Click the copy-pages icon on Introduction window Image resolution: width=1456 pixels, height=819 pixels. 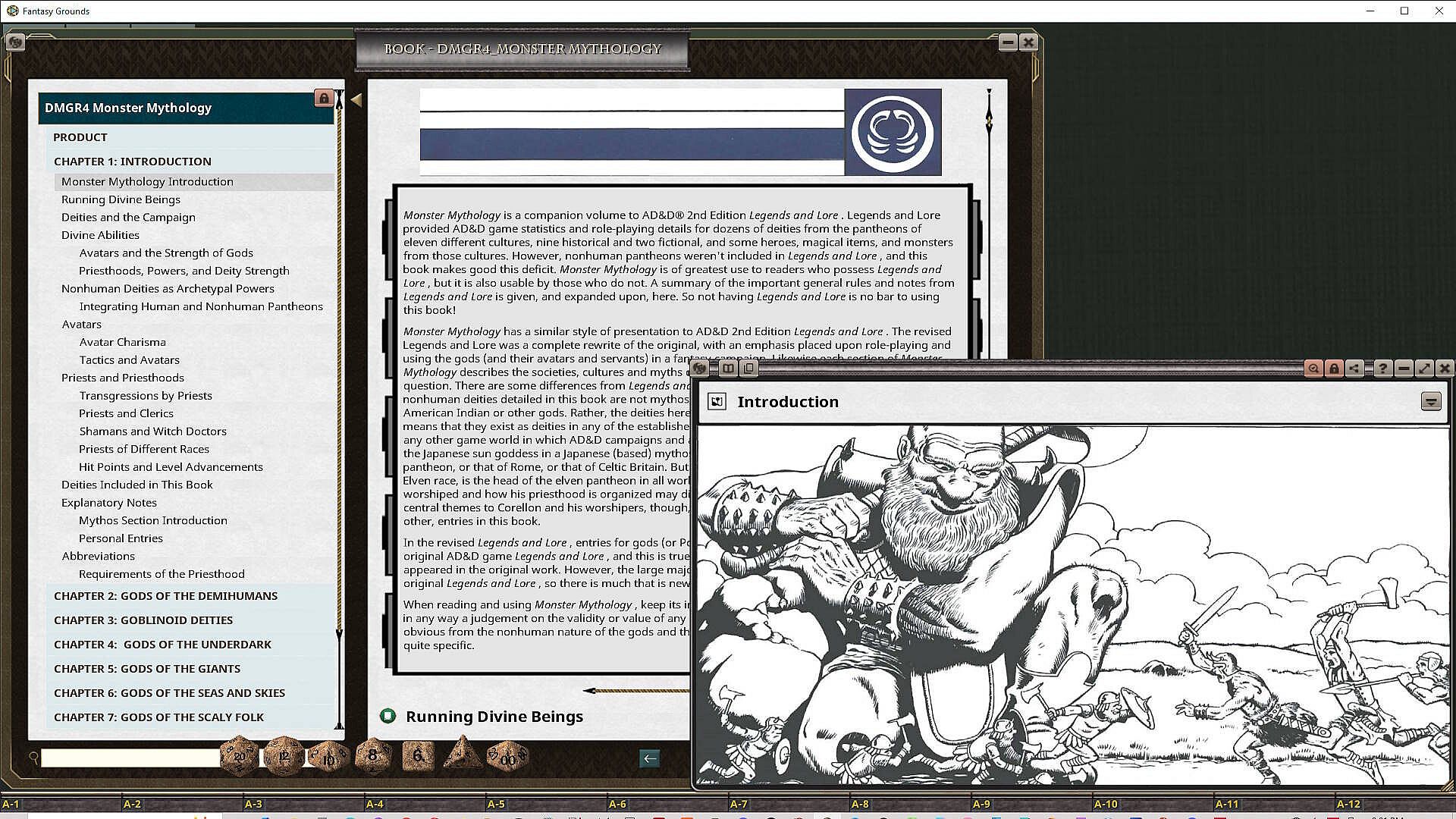(748, 369)
